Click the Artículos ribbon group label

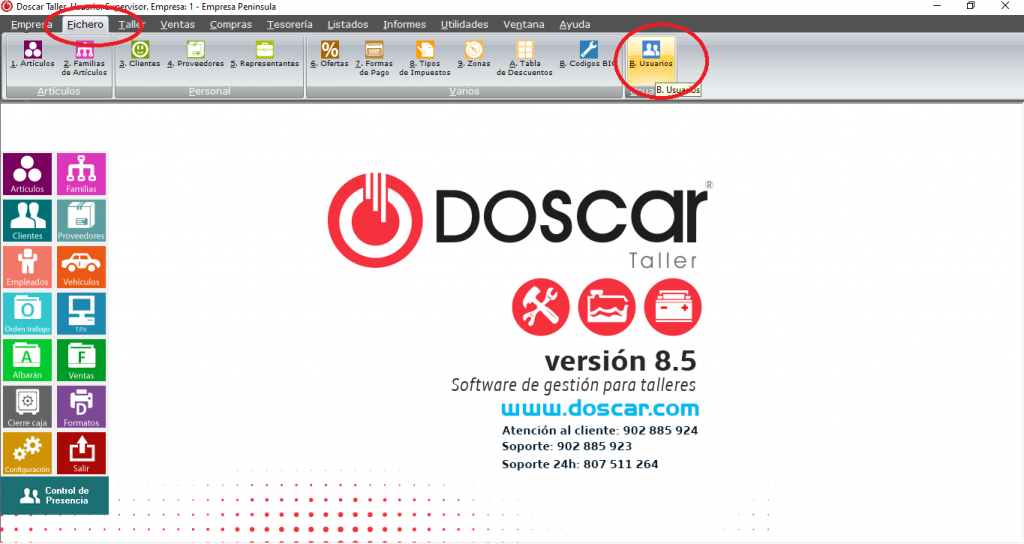coord(59,91)
